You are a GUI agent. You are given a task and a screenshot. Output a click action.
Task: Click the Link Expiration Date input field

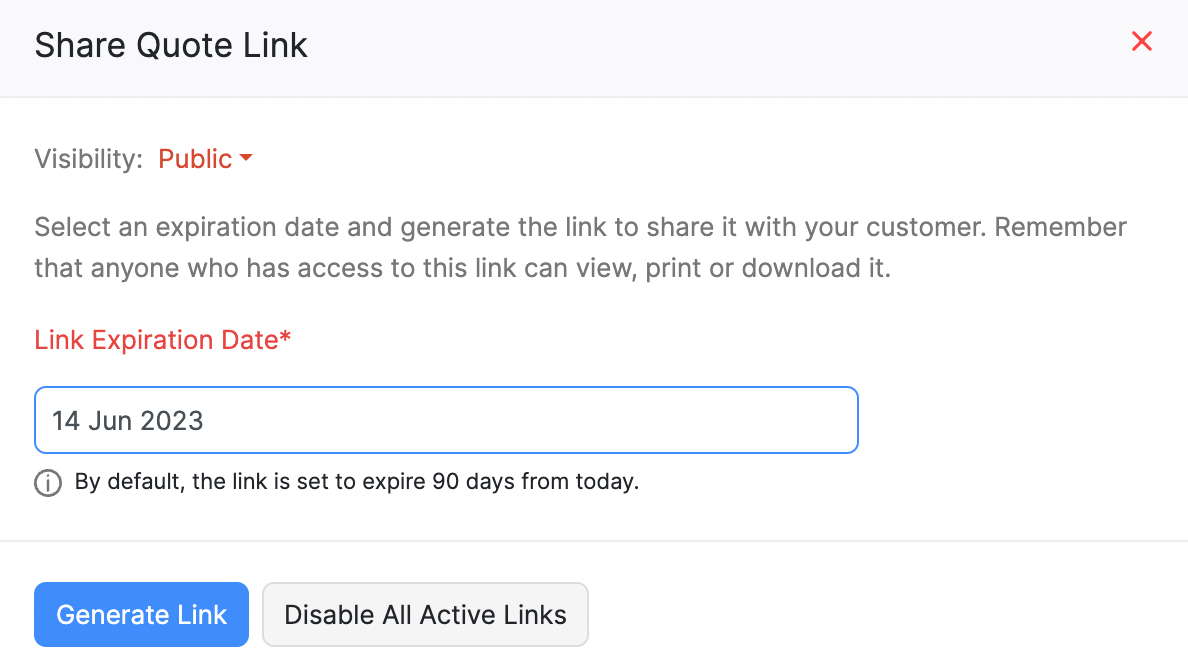tap(446, 420)
